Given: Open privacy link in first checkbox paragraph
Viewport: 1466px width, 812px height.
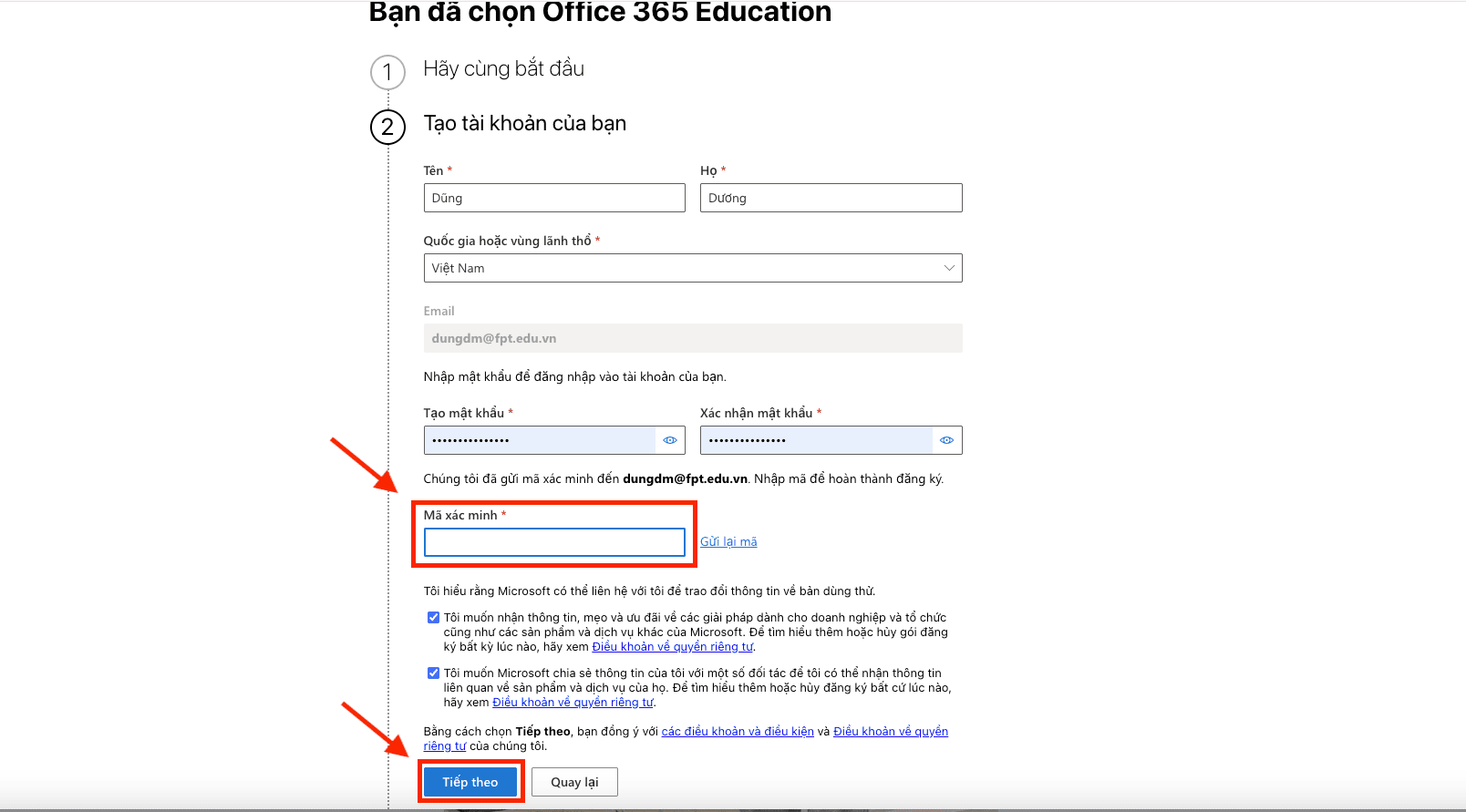Looking at the screenshot, I should point(672,646).
